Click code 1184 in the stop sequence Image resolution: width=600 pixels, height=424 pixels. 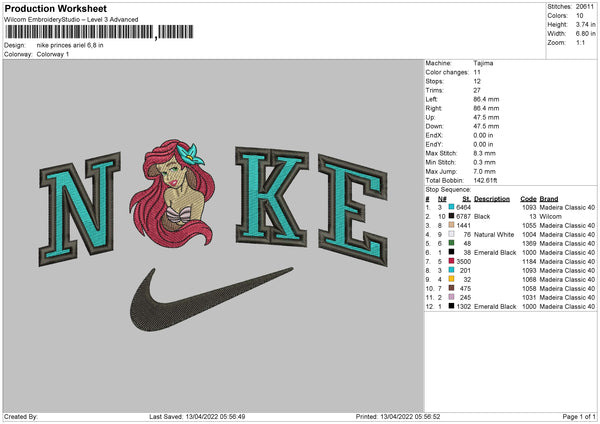click(x=529, y=261)
